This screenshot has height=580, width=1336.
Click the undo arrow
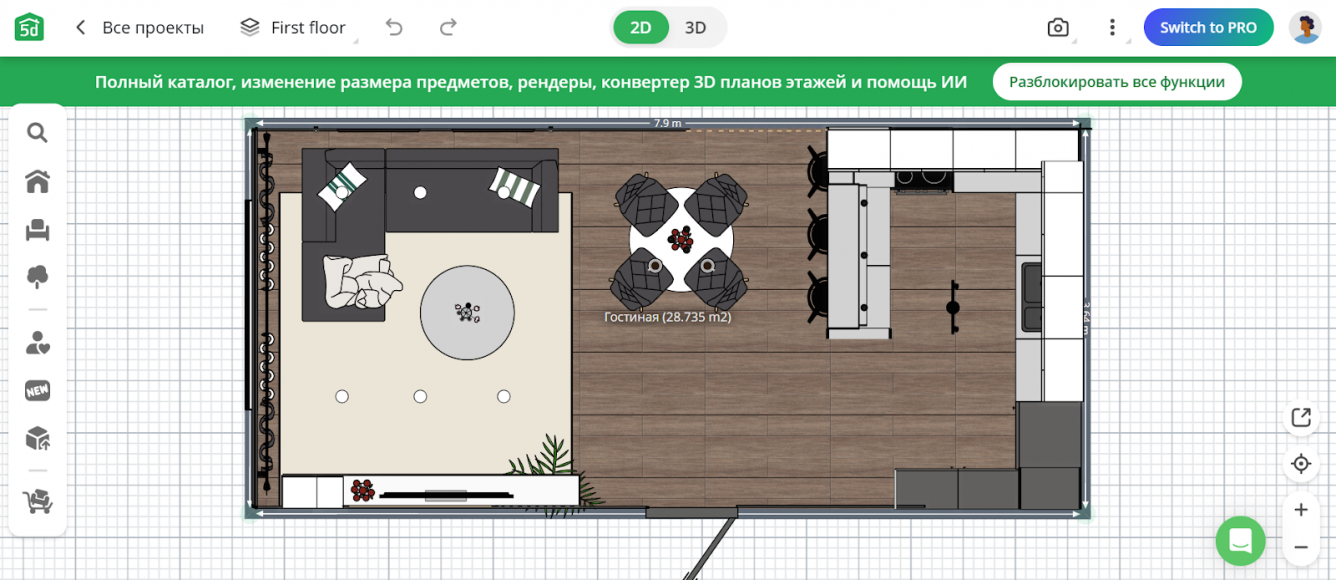[x=394, y=28]
